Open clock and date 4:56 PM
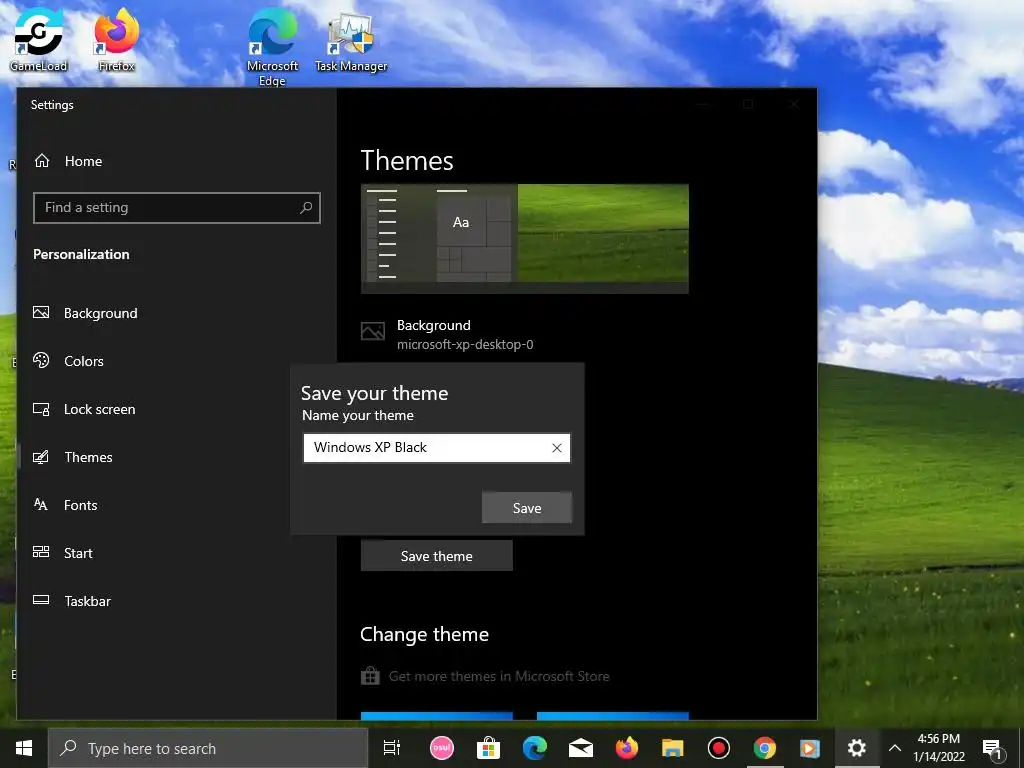This screenshot has height=768, width=1024. [939, 748]
